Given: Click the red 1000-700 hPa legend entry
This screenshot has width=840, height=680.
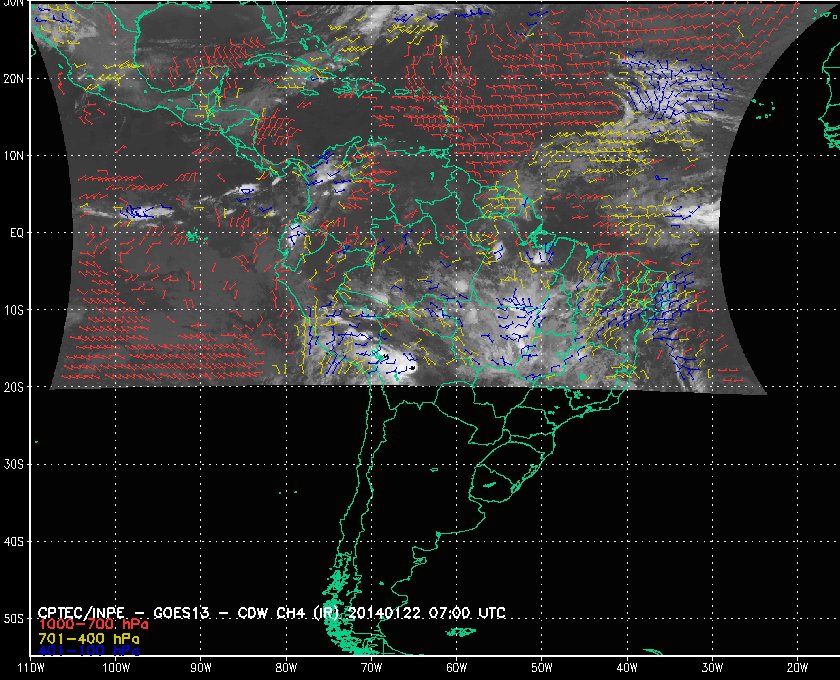Looking at the screenshot, I should pos(93,625).
